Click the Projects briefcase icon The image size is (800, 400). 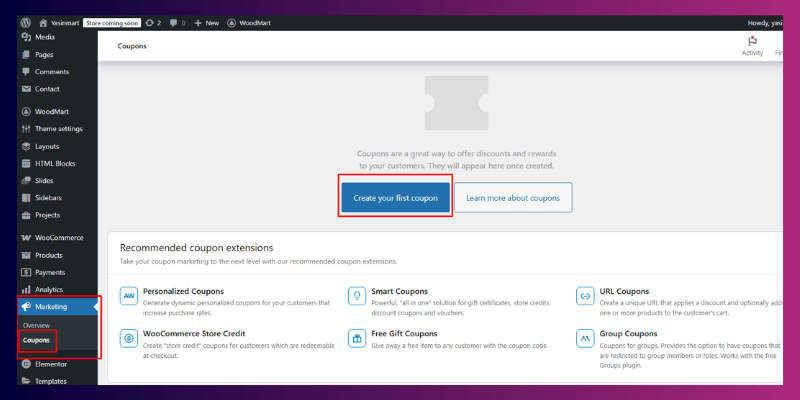[27, 215]
